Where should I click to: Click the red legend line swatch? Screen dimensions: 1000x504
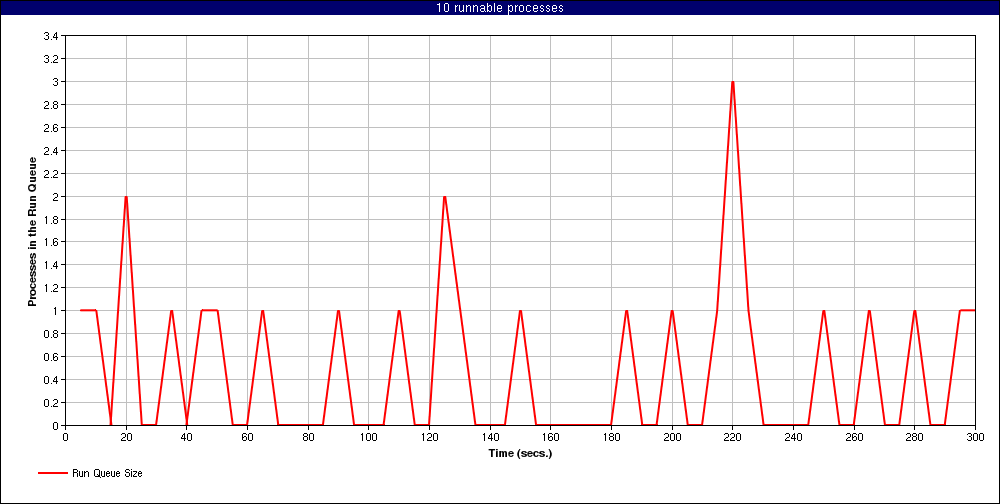(x=52, y=473)
